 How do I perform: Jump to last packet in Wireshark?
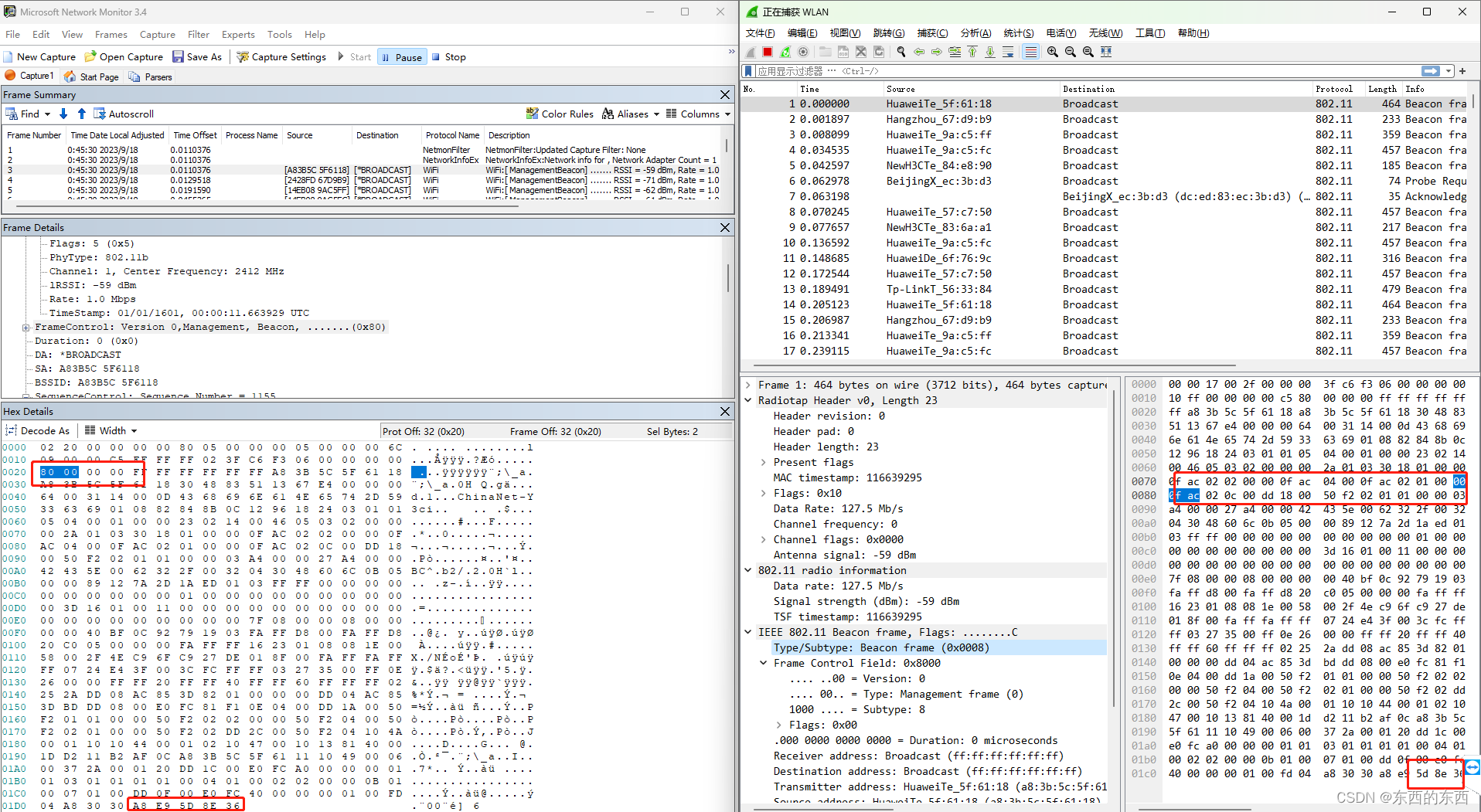click(x=990, y=52)
